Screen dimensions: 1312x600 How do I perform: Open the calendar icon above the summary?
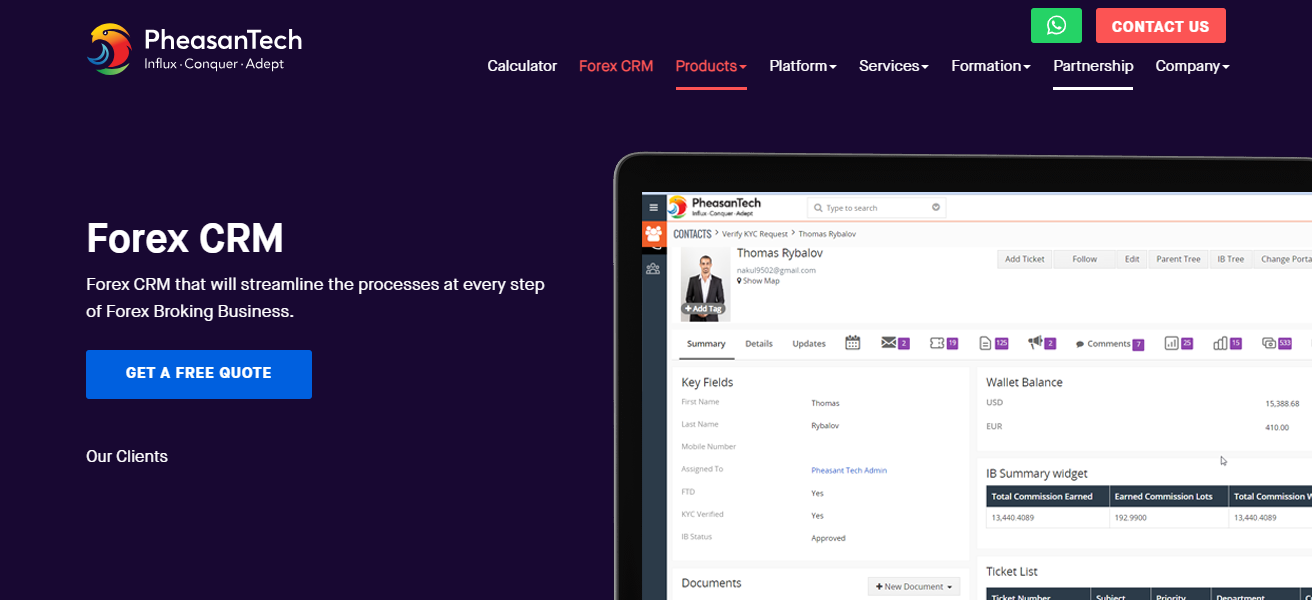[x=852, y=343]
